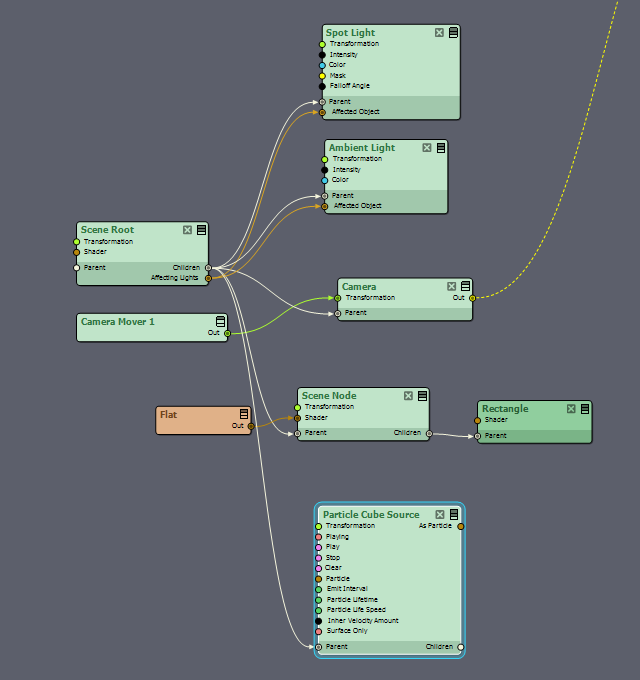Click the Scene Node Parent port
640x680 pixels.
[297, 434]
